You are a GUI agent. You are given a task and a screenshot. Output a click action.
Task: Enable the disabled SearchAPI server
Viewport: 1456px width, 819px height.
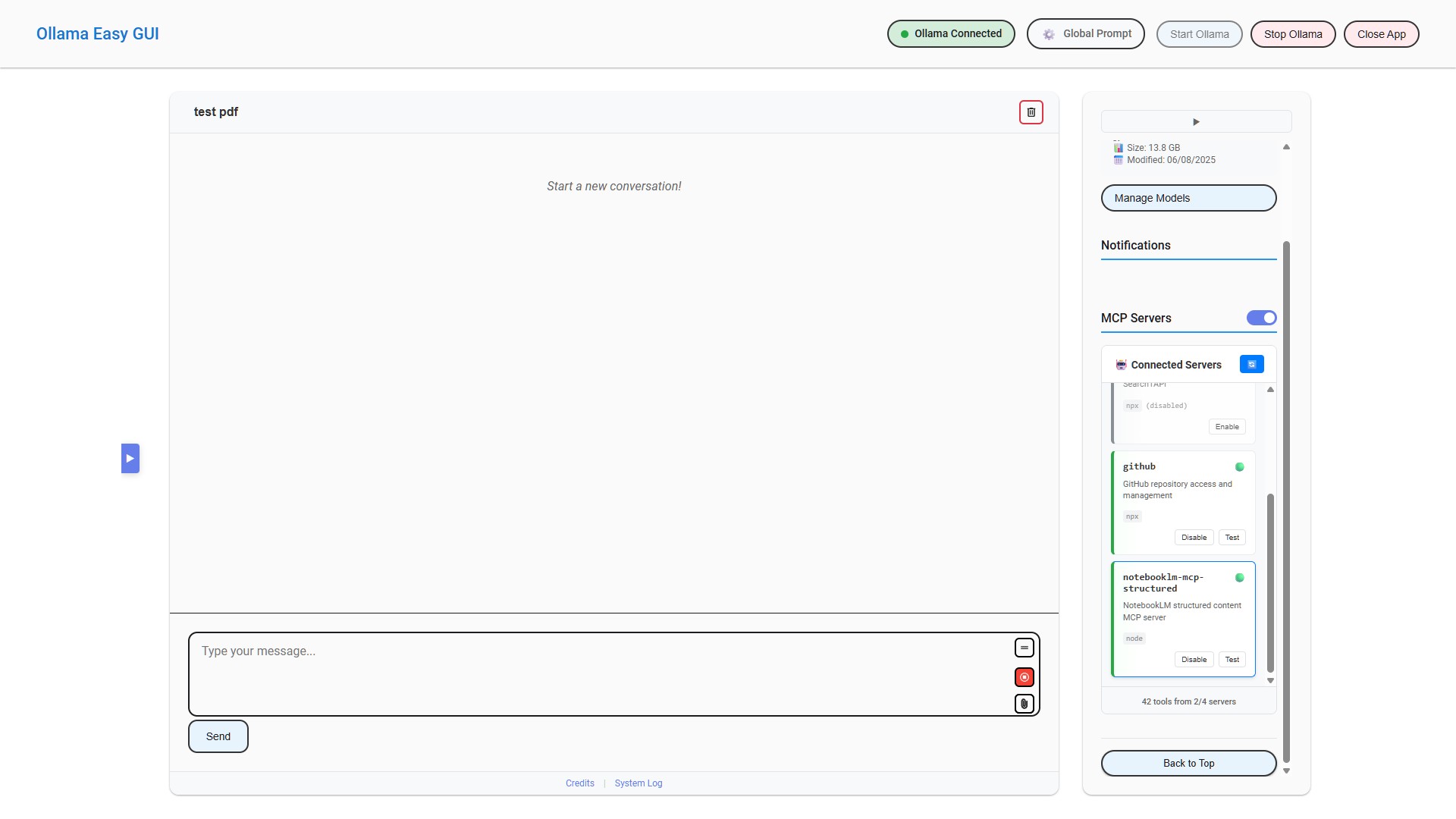coord(1226,427)
